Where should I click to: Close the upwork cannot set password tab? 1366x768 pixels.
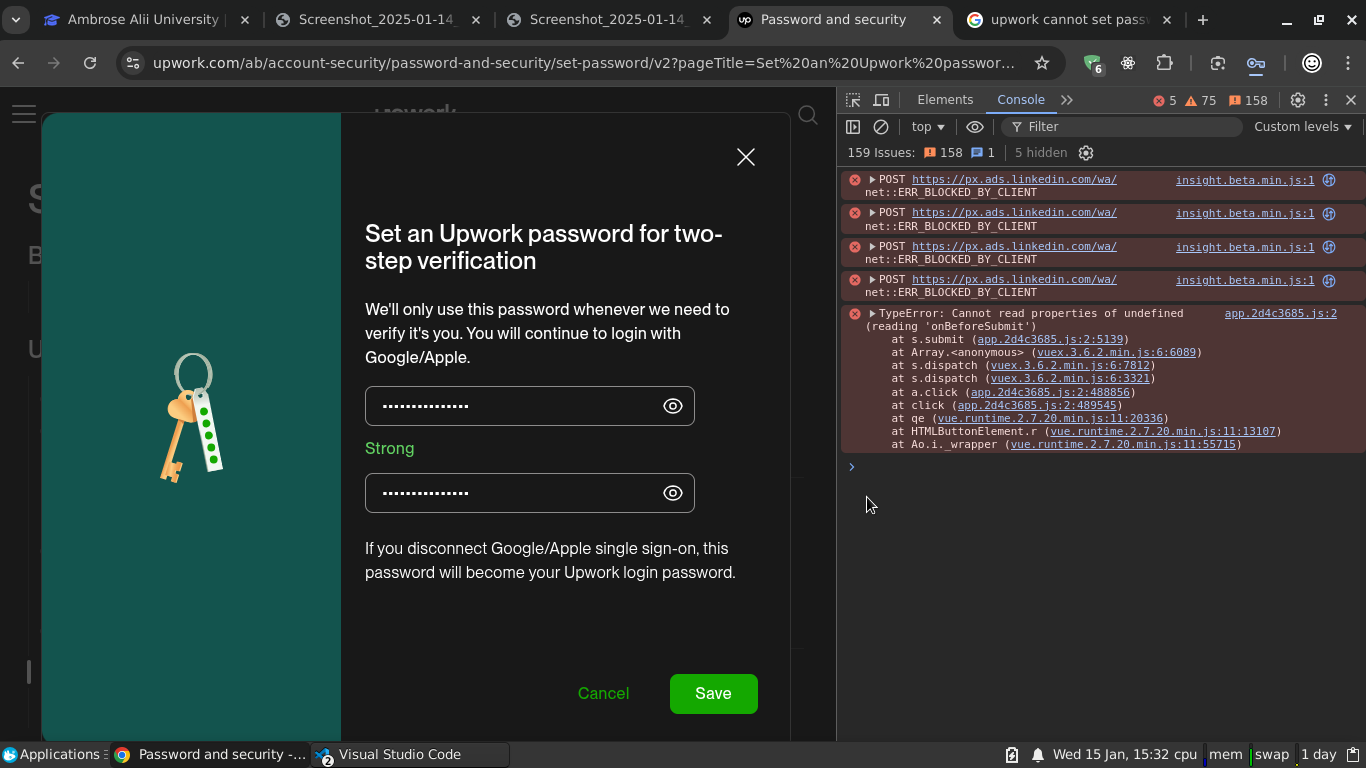coord(1169,20)
